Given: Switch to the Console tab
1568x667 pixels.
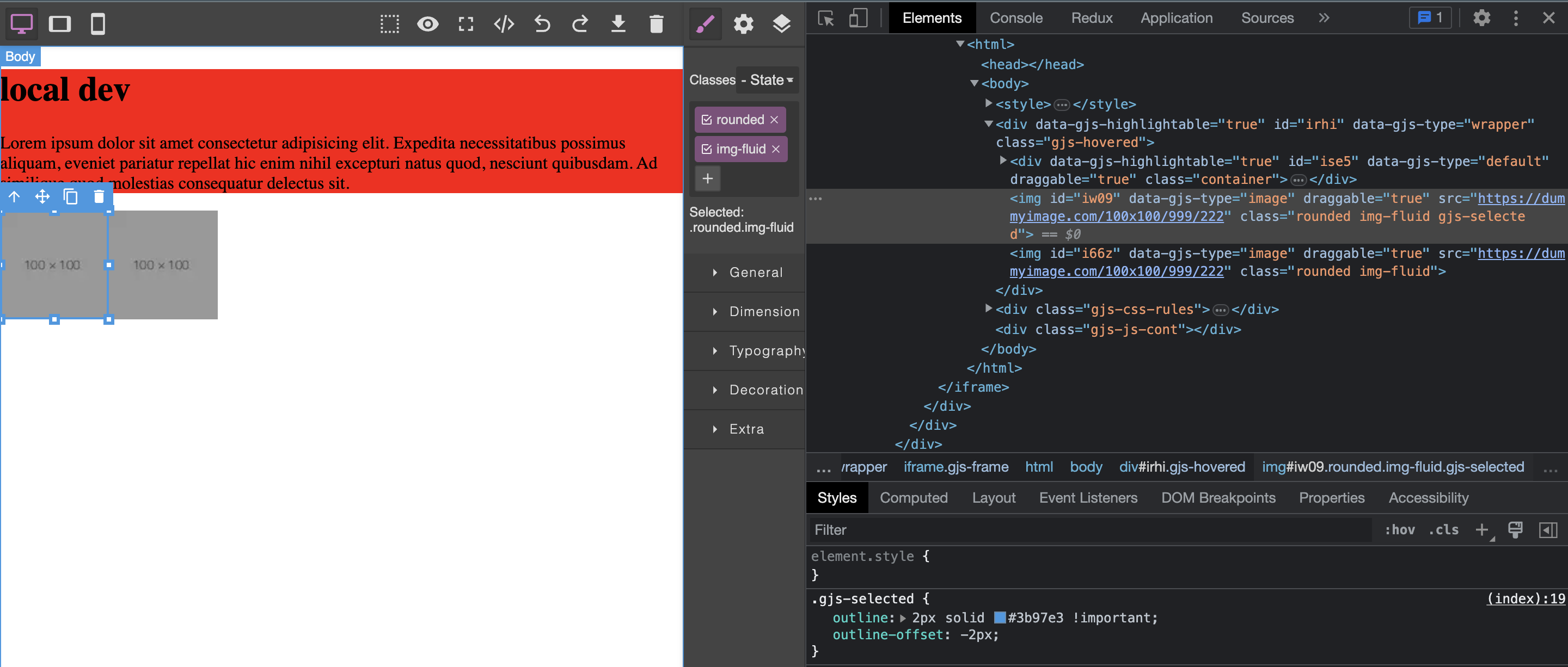Looking at the screenshot, I should click(1015, 18).
